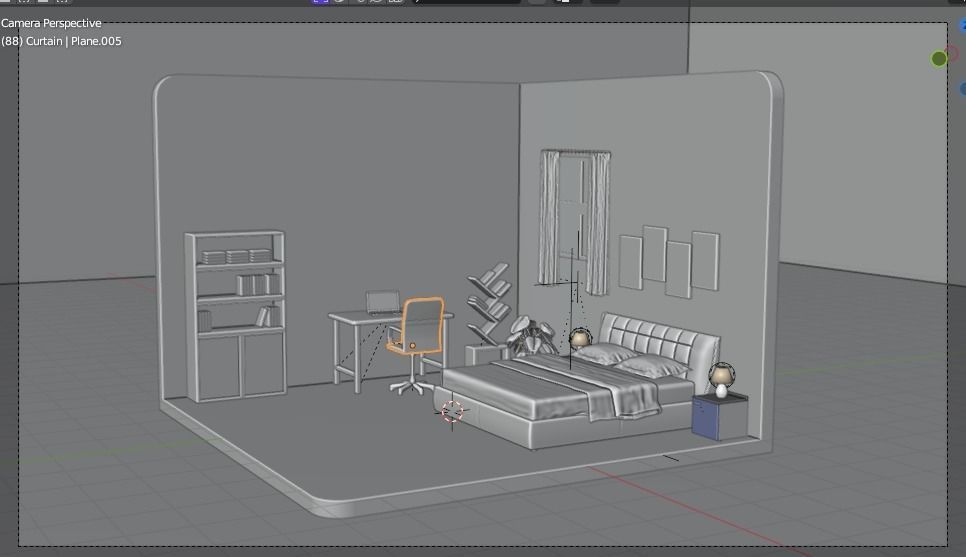
Task: Select the lamp beside the potted plant
Action: coord(580,338)
